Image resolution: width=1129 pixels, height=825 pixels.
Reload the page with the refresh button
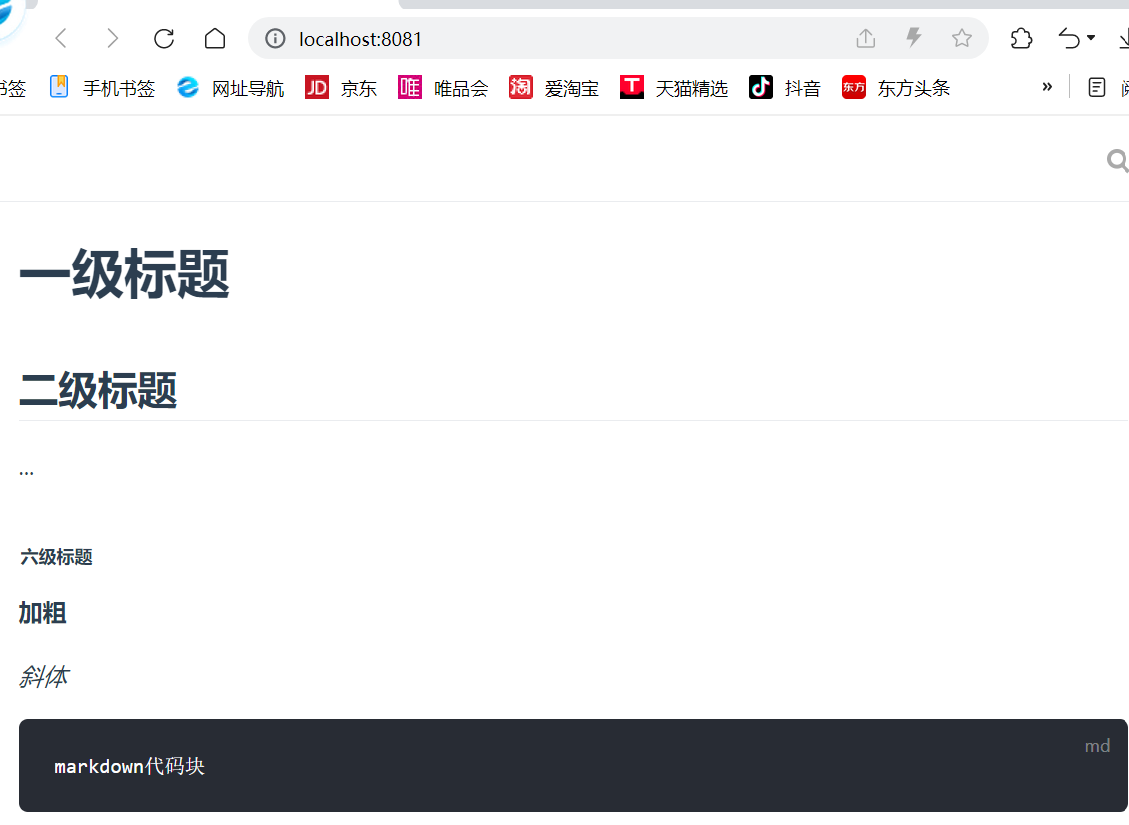(x=163, y=37)
